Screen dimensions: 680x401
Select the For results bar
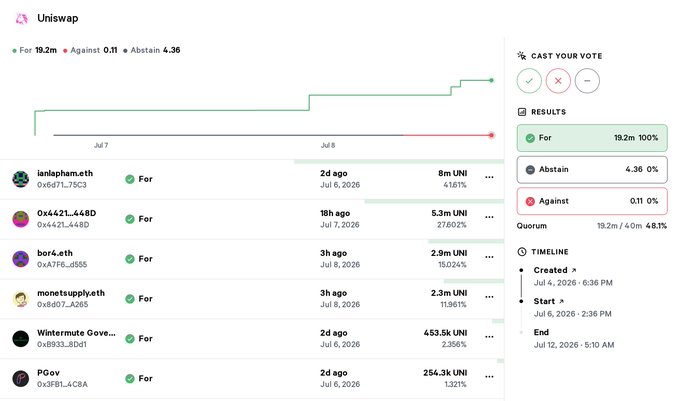(x=592, y=138)
